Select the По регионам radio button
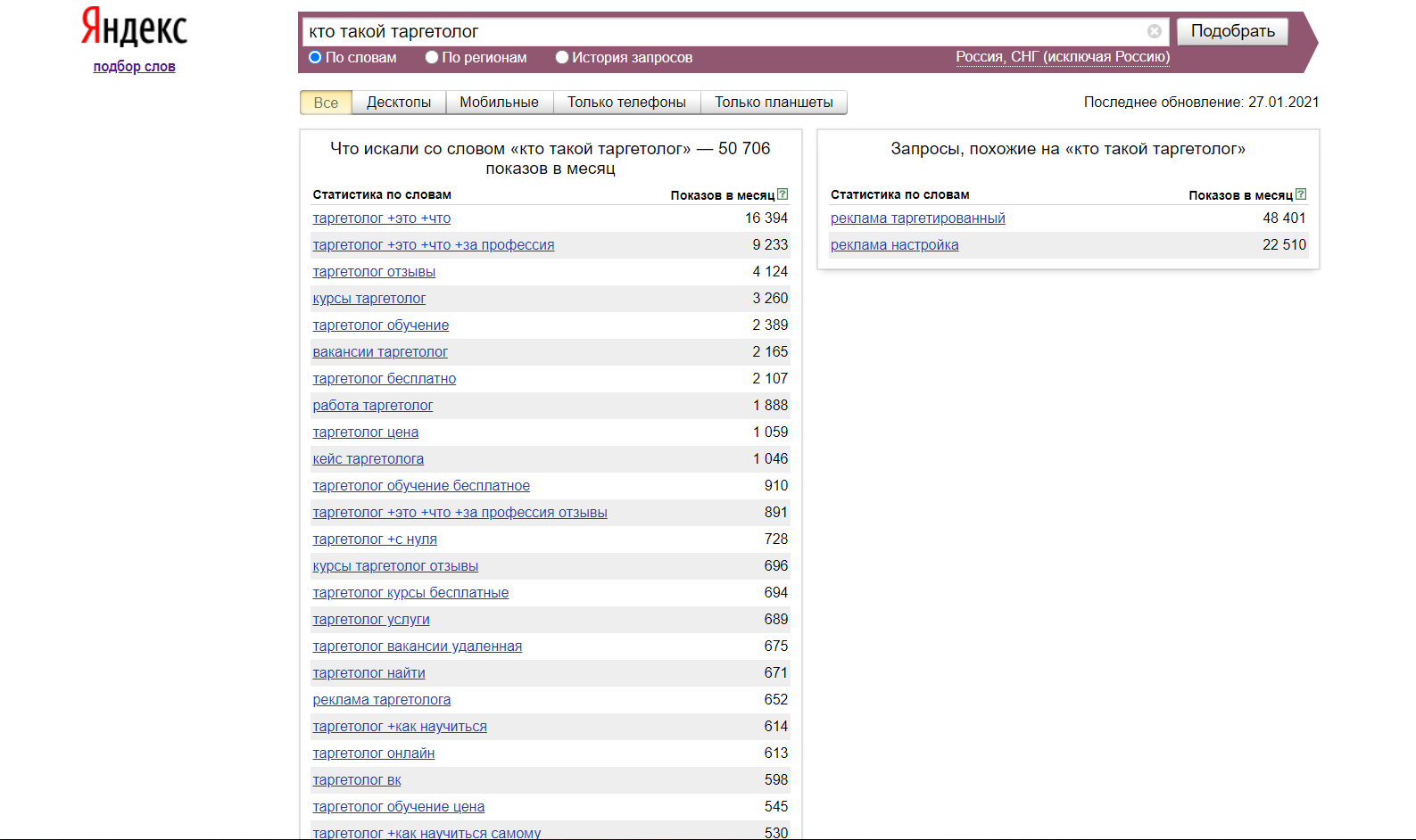1416x840 pixels. pyautogui.click(x=432, y=57)
